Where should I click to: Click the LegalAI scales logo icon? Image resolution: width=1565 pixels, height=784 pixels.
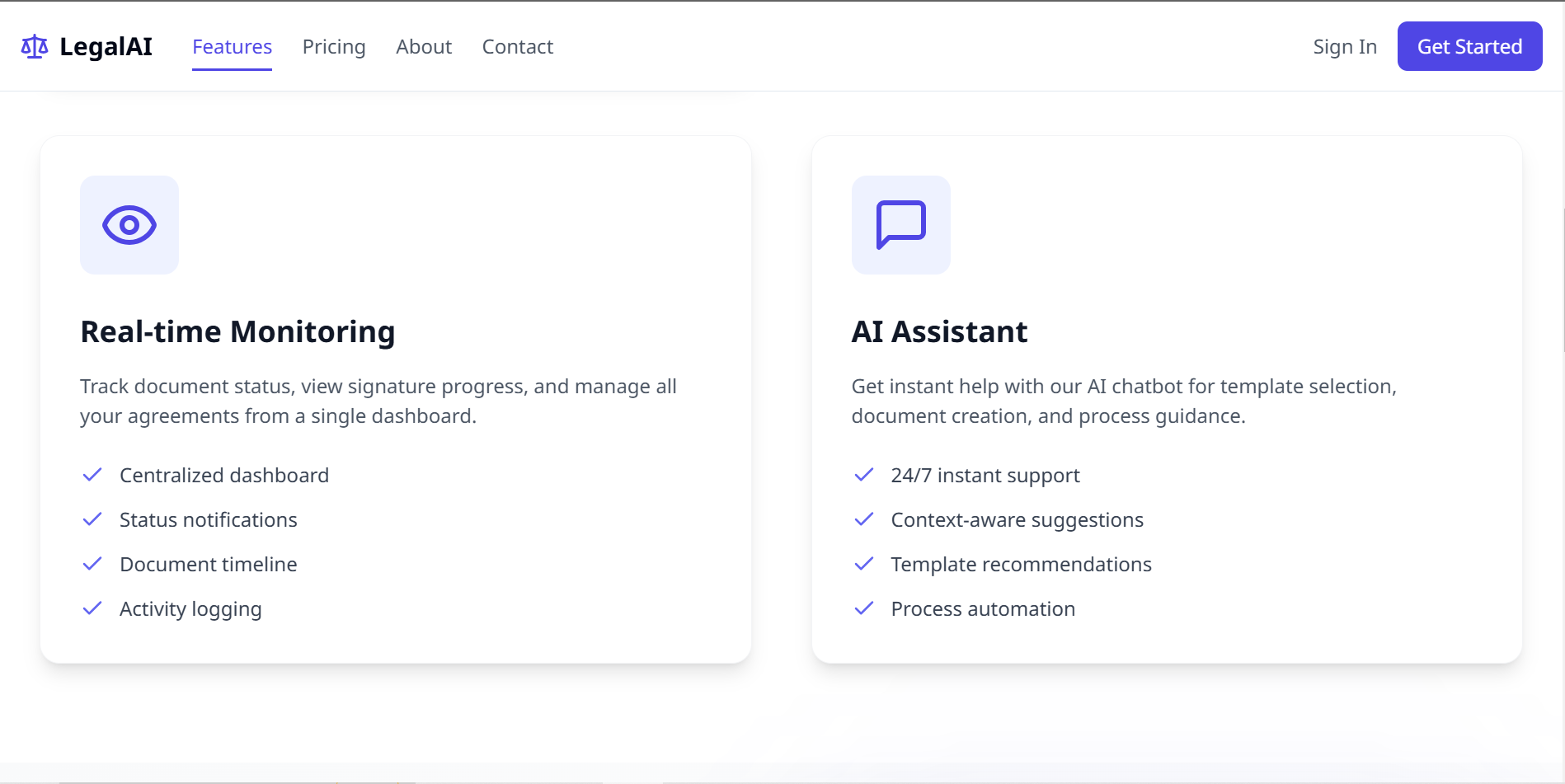[x=34, y=47]
